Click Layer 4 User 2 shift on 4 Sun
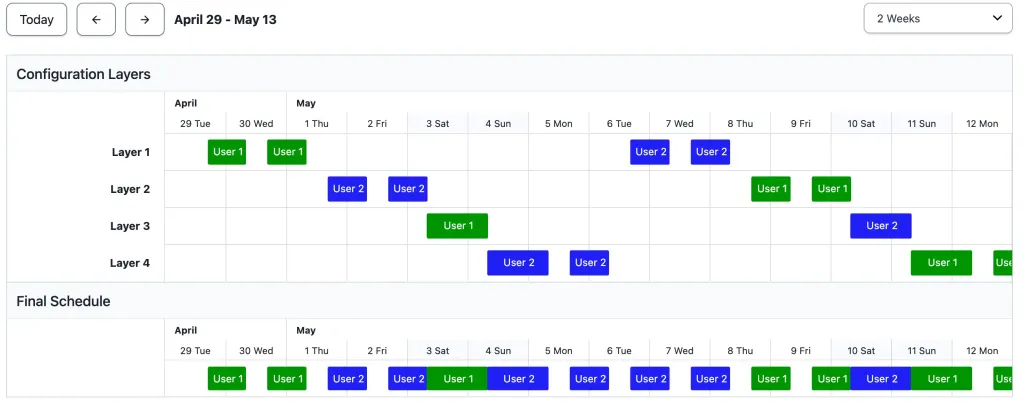This screenshot has height=404, width=1024. 518,263
